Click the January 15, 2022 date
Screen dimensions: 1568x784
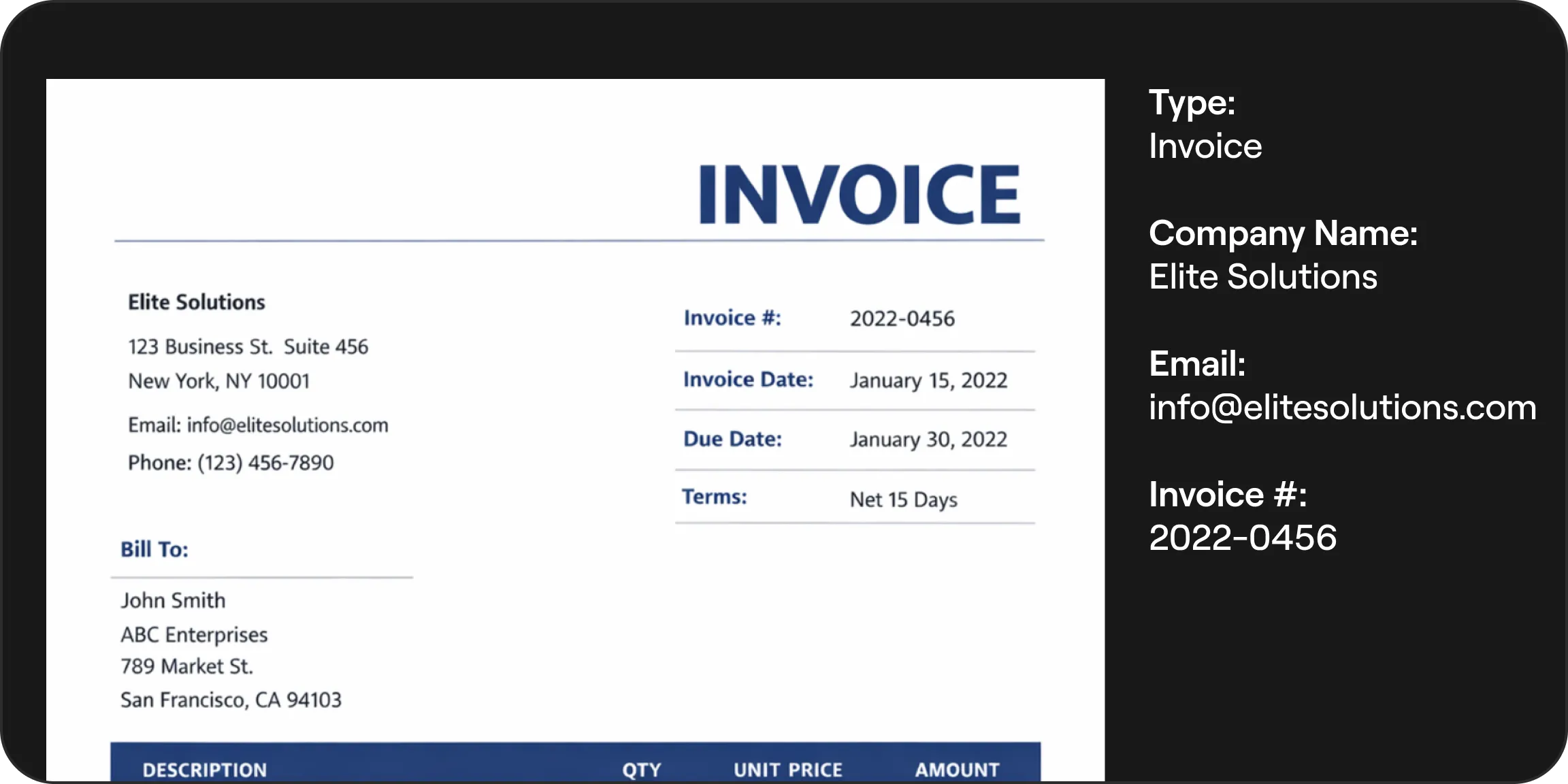pos(928,380)
